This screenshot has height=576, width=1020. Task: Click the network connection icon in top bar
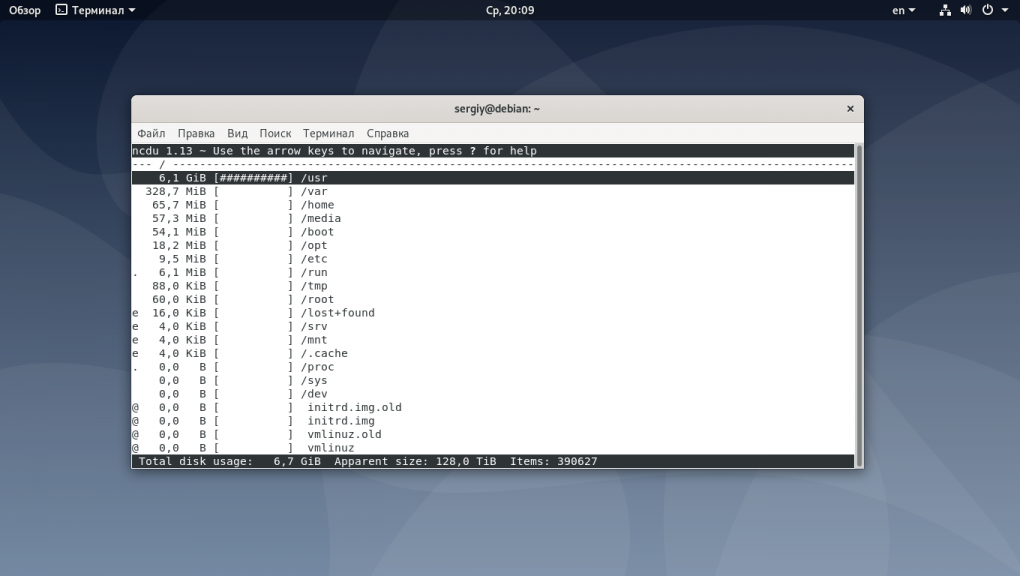click(x=946, y=10)
